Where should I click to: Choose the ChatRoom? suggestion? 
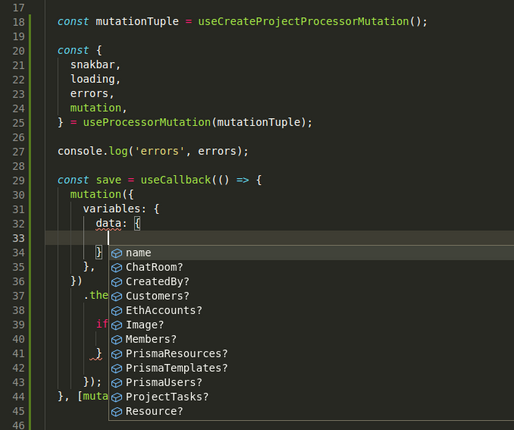tap(312, 267)
